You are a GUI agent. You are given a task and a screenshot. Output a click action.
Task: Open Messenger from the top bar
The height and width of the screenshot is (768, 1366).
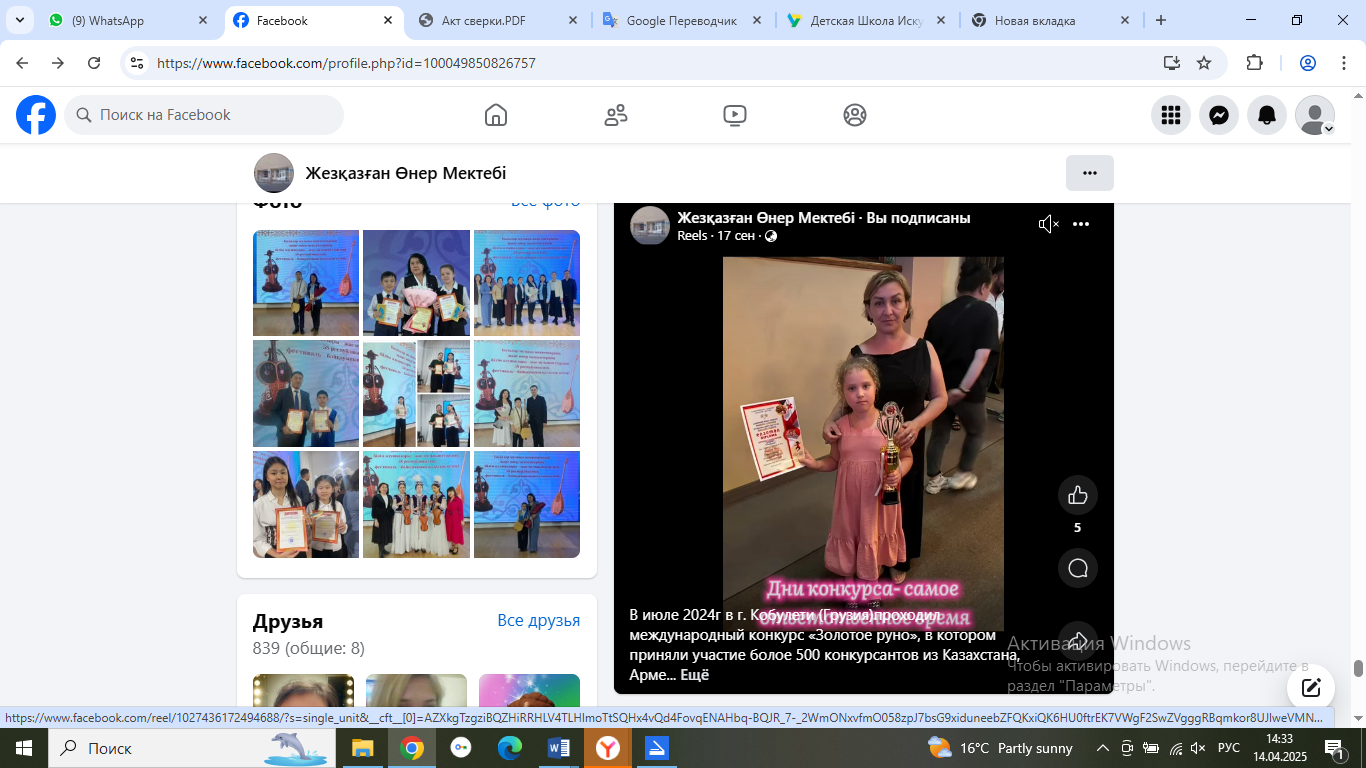1219,115
